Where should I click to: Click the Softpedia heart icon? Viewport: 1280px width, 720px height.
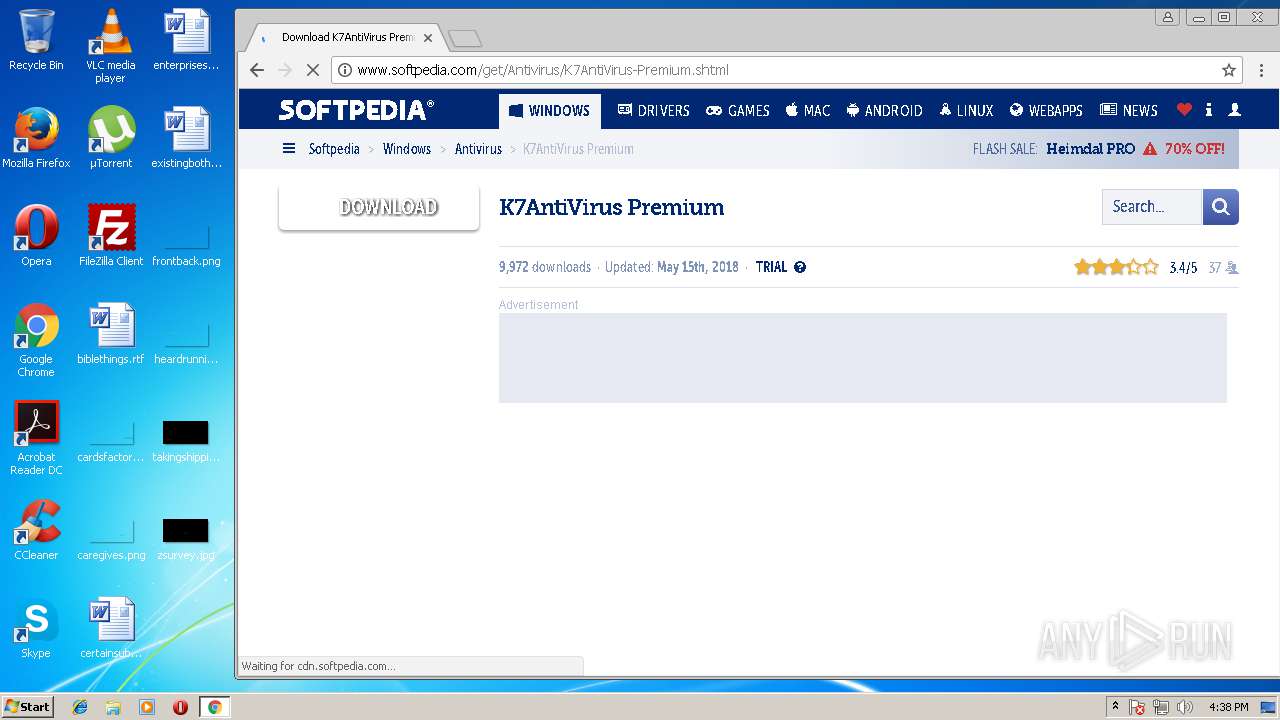coord(1184,110)
